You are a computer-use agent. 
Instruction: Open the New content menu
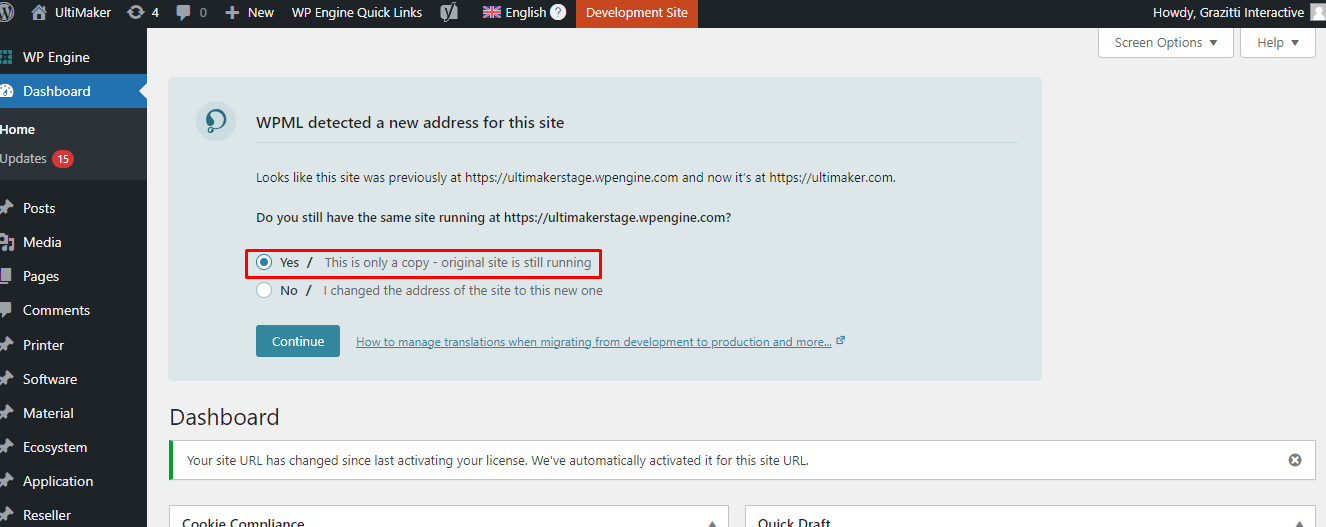click(249, 13)
